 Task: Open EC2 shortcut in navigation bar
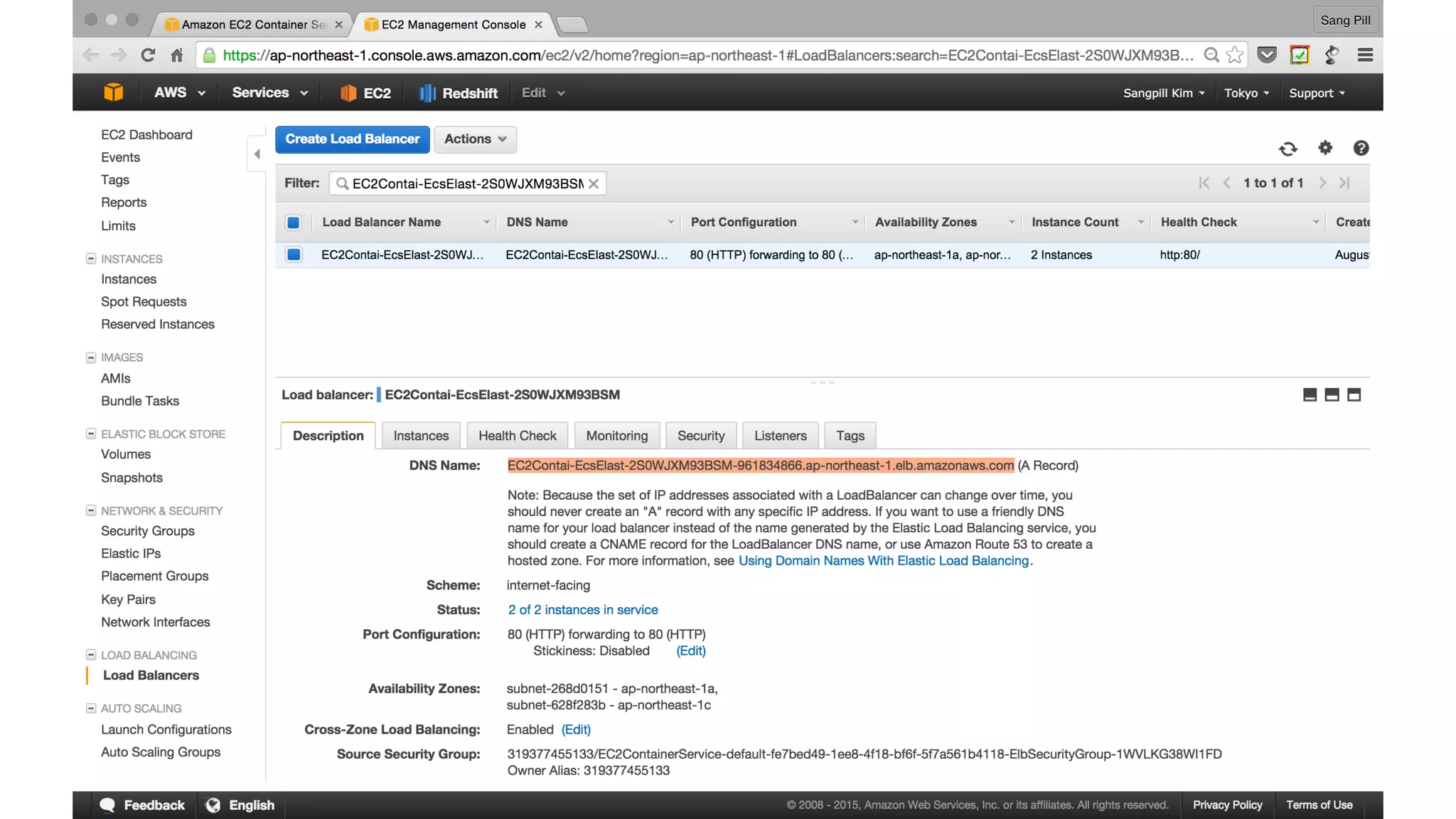click(365, 93)
